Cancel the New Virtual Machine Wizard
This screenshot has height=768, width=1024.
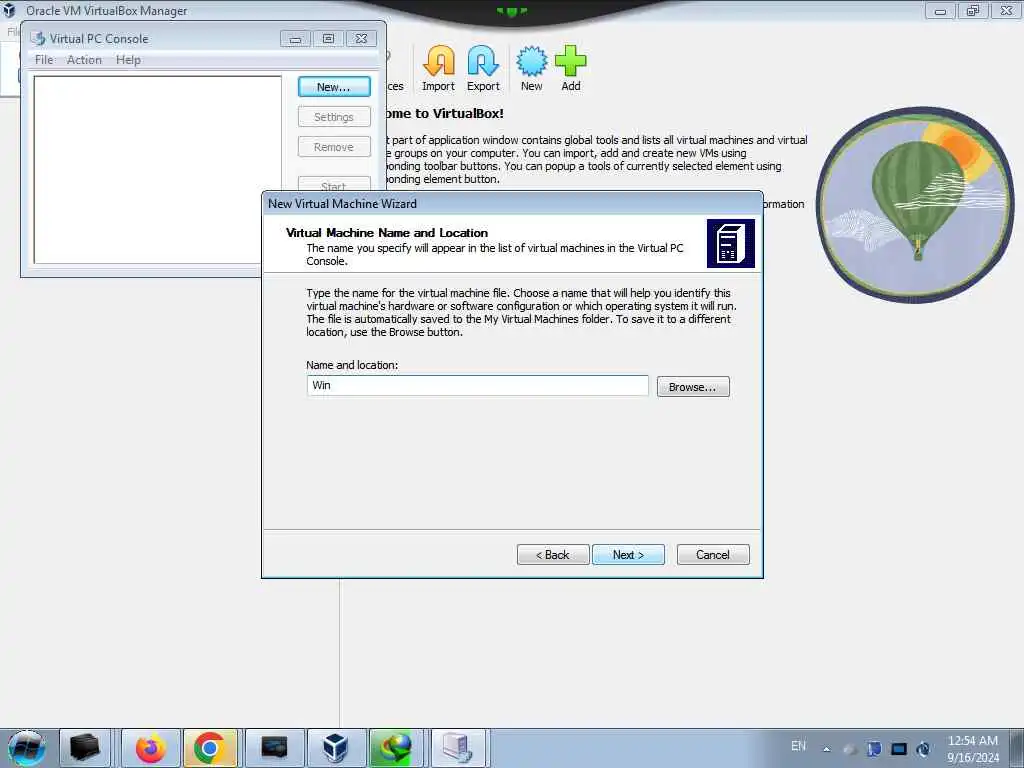click(713, 554)
